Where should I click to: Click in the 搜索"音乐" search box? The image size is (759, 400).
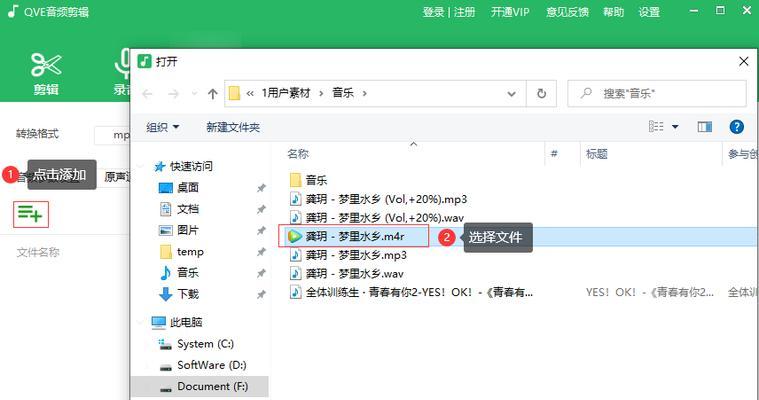pos(657,93)
